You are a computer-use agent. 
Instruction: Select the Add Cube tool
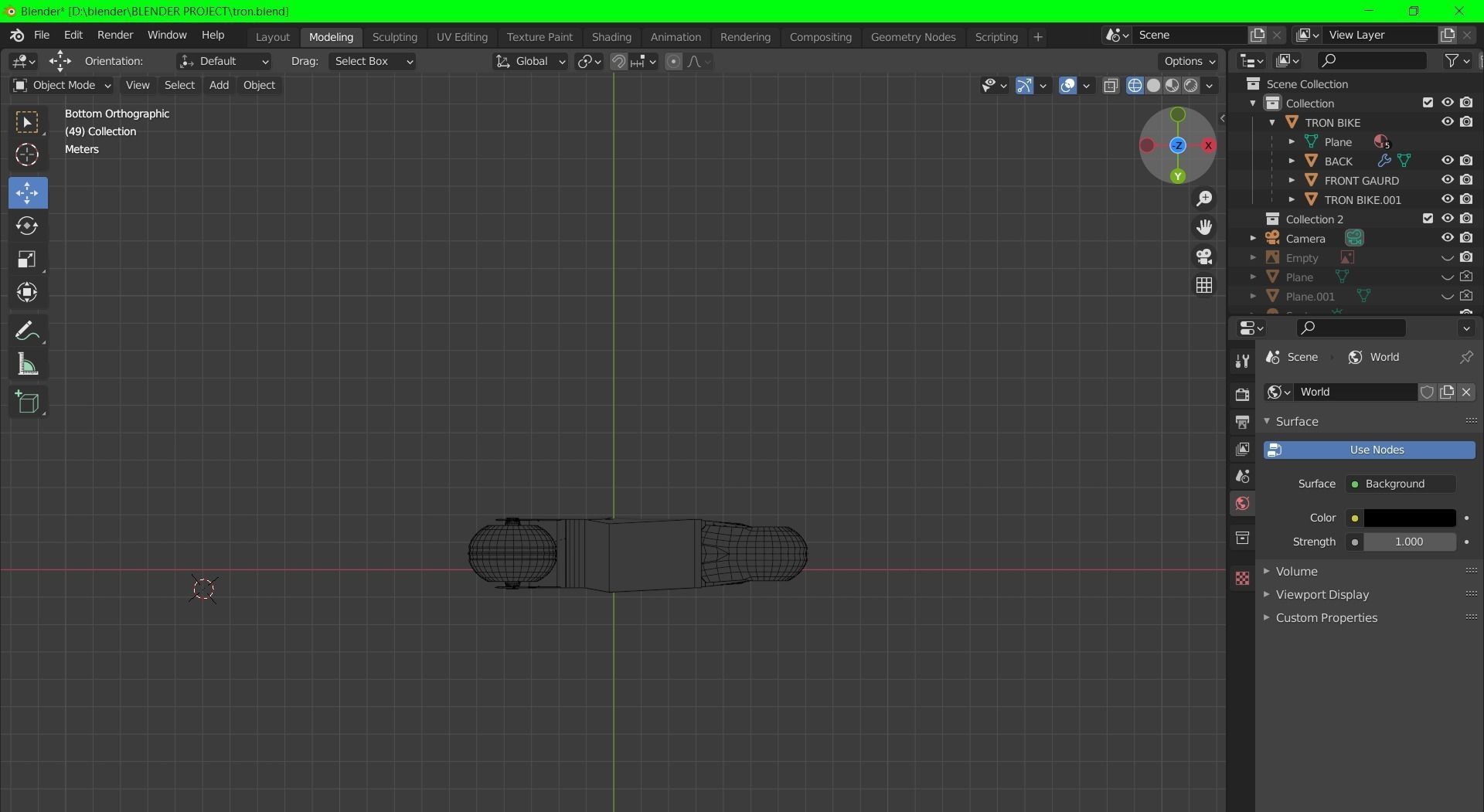coord(28,402)
